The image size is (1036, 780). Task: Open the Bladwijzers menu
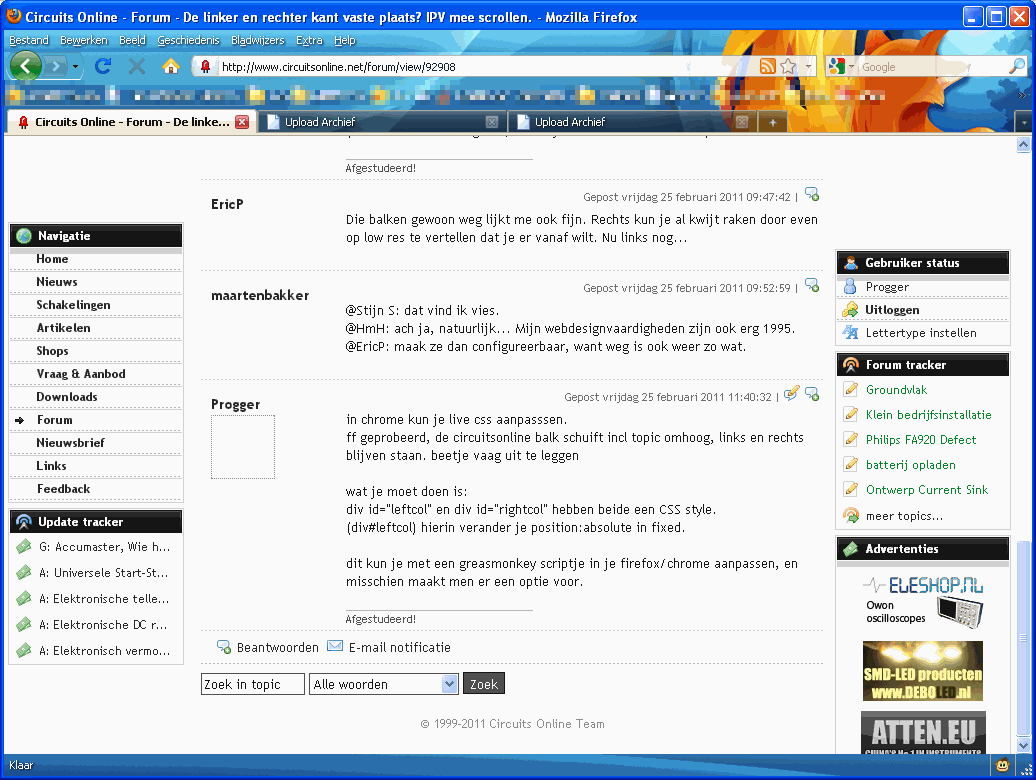coord(257,40)
